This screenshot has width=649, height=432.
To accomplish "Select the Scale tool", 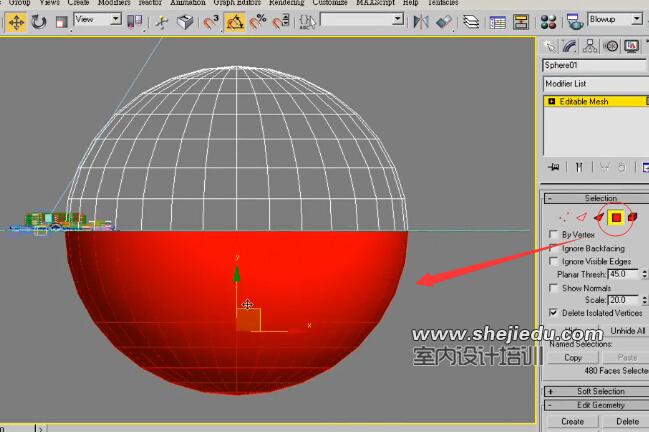I will [x=61, y=22].
